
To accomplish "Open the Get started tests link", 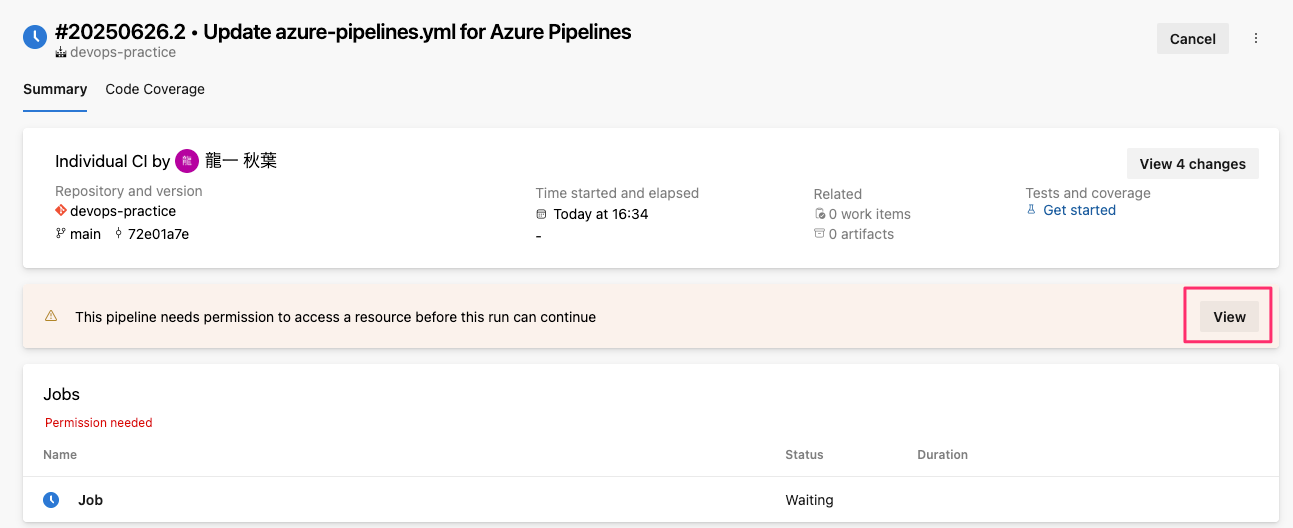I will point(1079,210).
